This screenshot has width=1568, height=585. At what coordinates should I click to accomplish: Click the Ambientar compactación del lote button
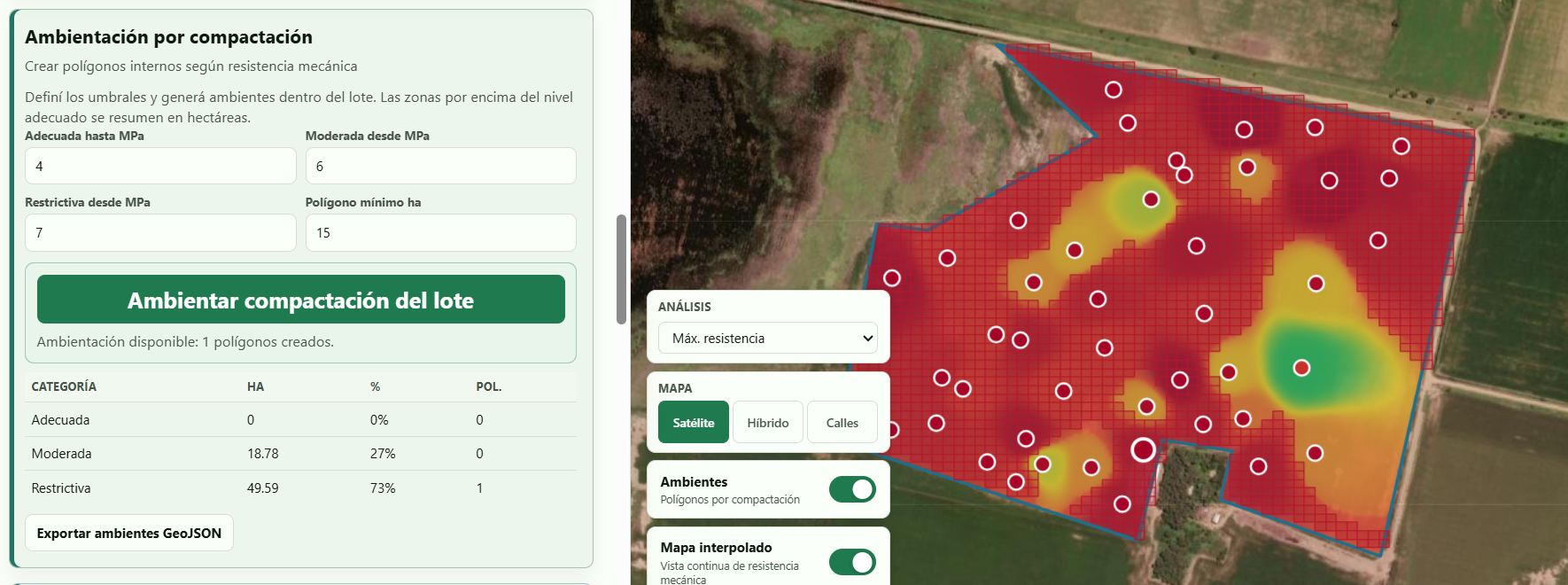(301, 300)
